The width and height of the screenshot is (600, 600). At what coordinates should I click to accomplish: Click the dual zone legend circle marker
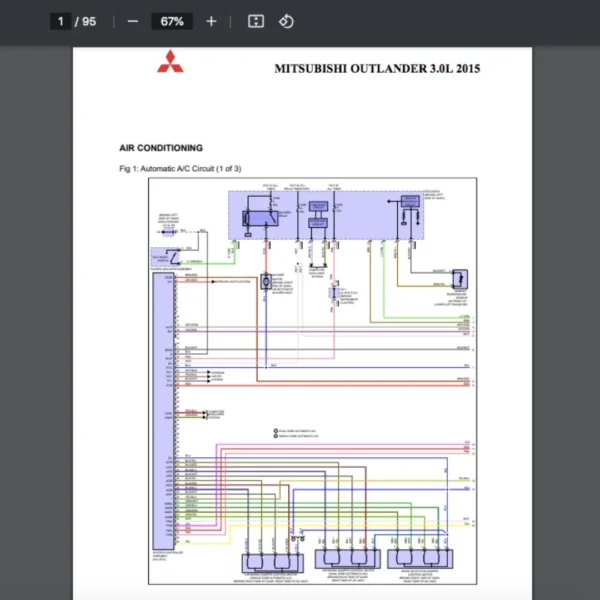coord(275,431)
